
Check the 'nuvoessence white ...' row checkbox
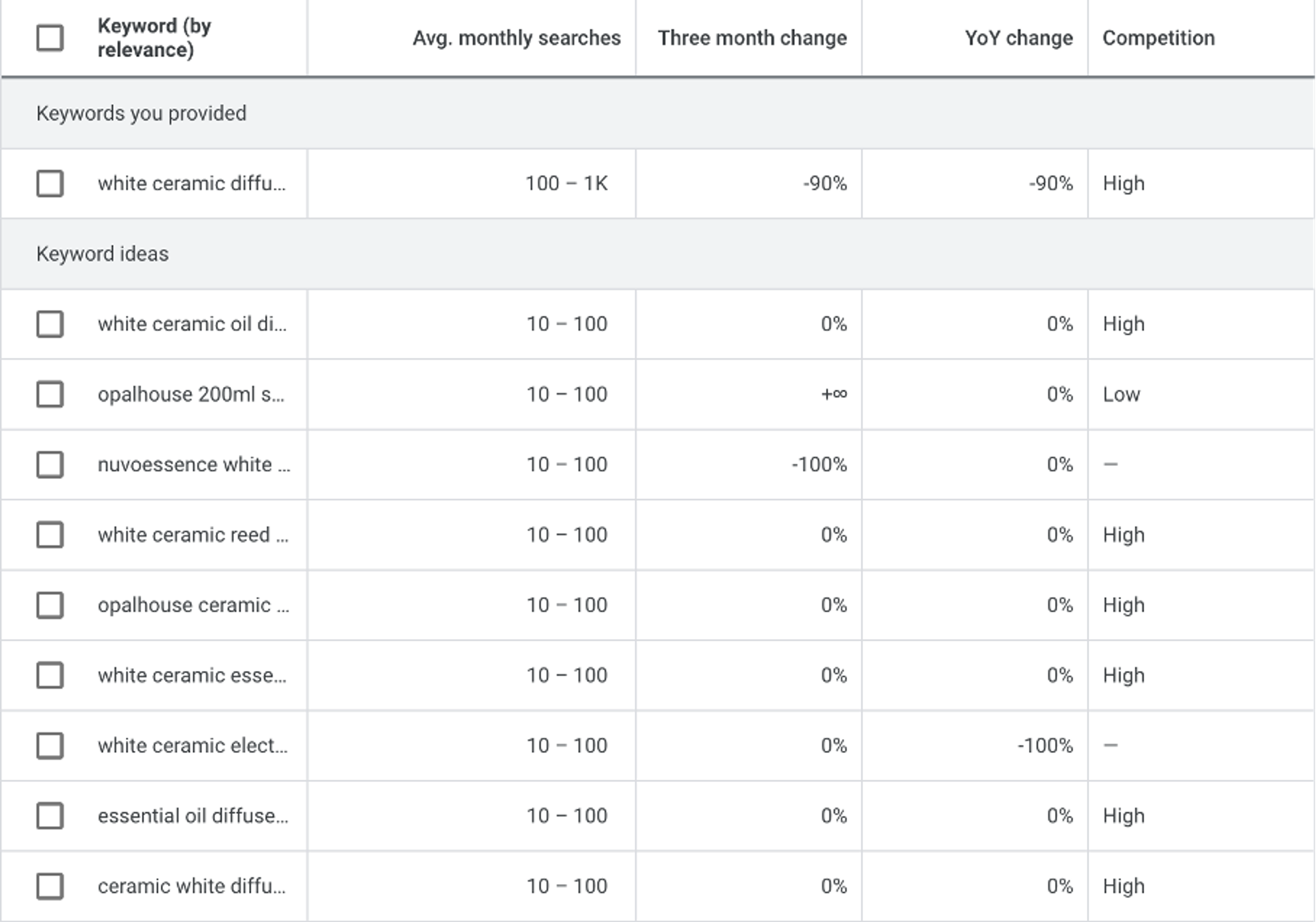click(x=50, y=464)
